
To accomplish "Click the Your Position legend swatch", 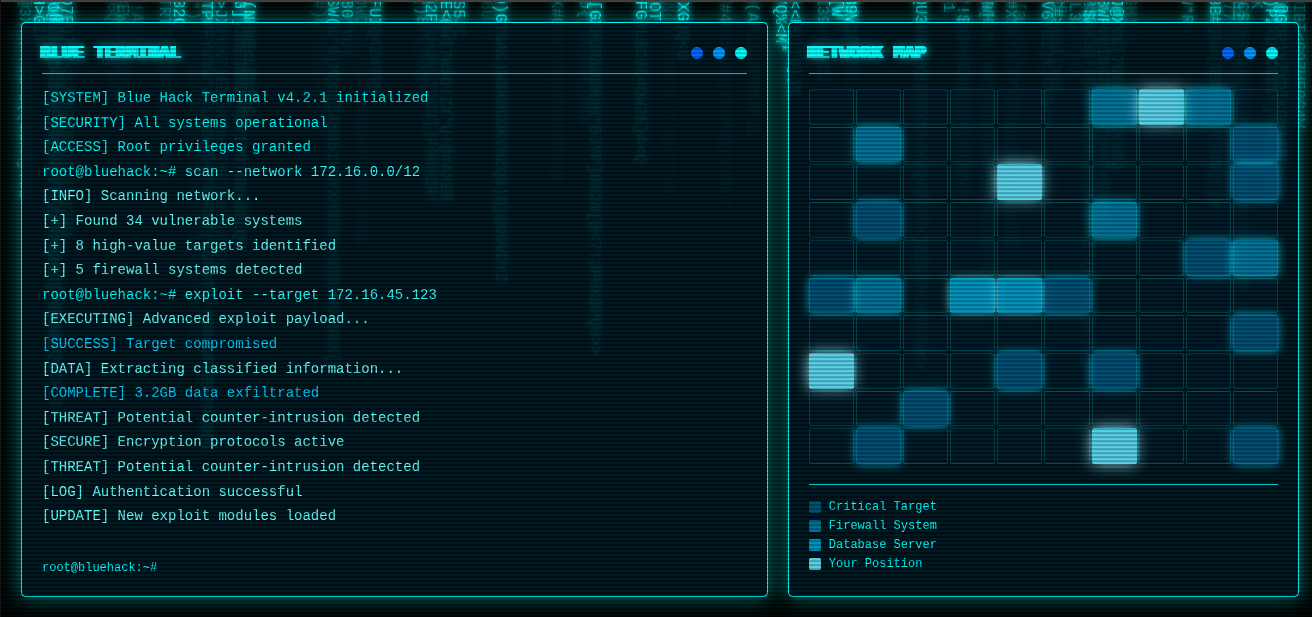I will pos(815,564).
